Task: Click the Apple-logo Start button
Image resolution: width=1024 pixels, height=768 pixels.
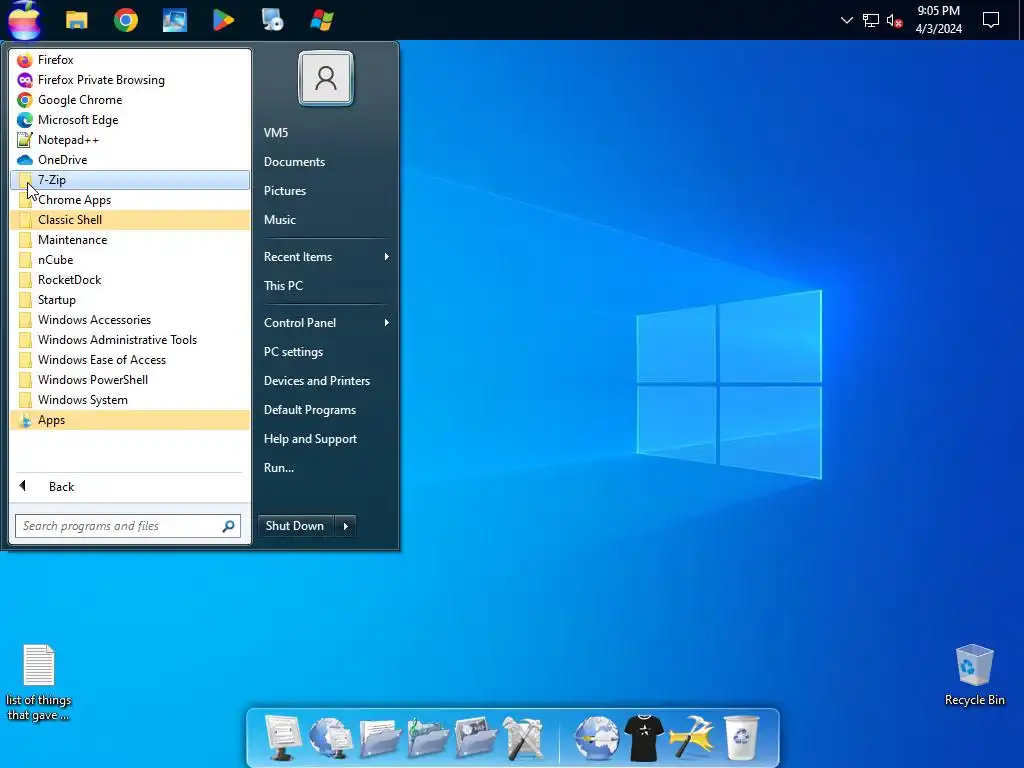Action: tap(25, 20)
